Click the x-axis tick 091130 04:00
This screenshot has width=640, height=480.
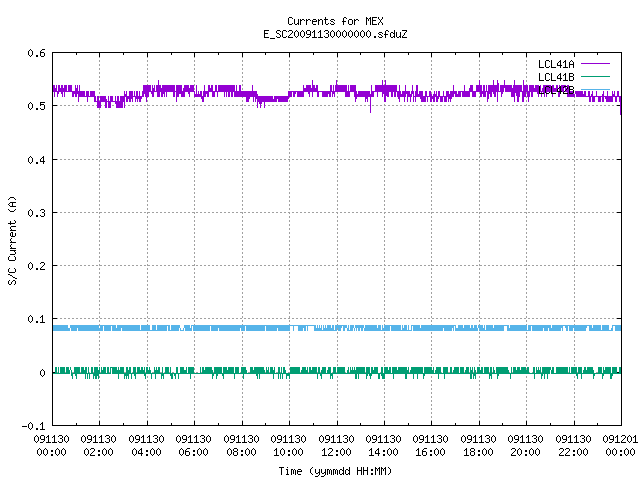pyautogui.click(x=146, y=446)
